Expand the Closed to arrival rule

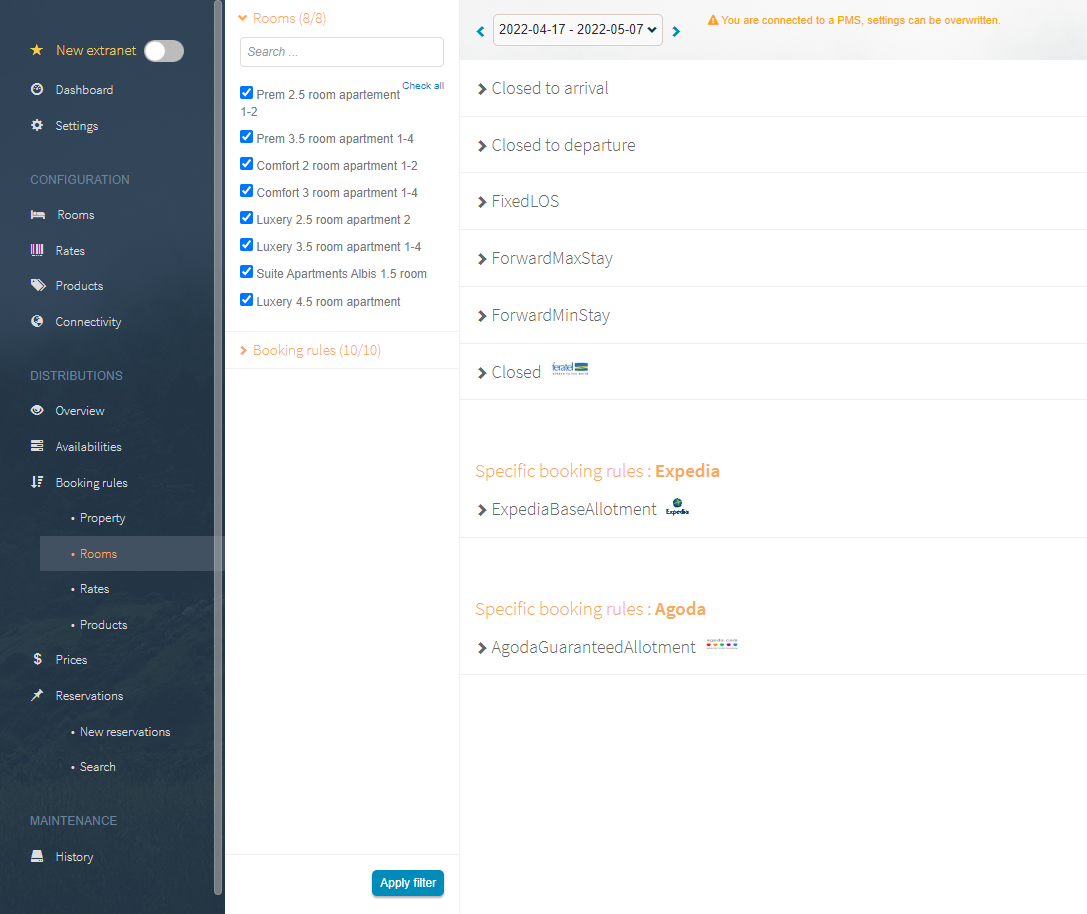[549, 88]
